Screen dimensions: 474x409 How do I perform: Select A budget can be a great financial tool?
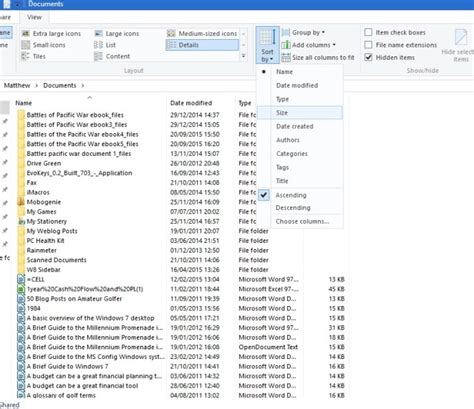pyautogui.click(x=82, y=386)
